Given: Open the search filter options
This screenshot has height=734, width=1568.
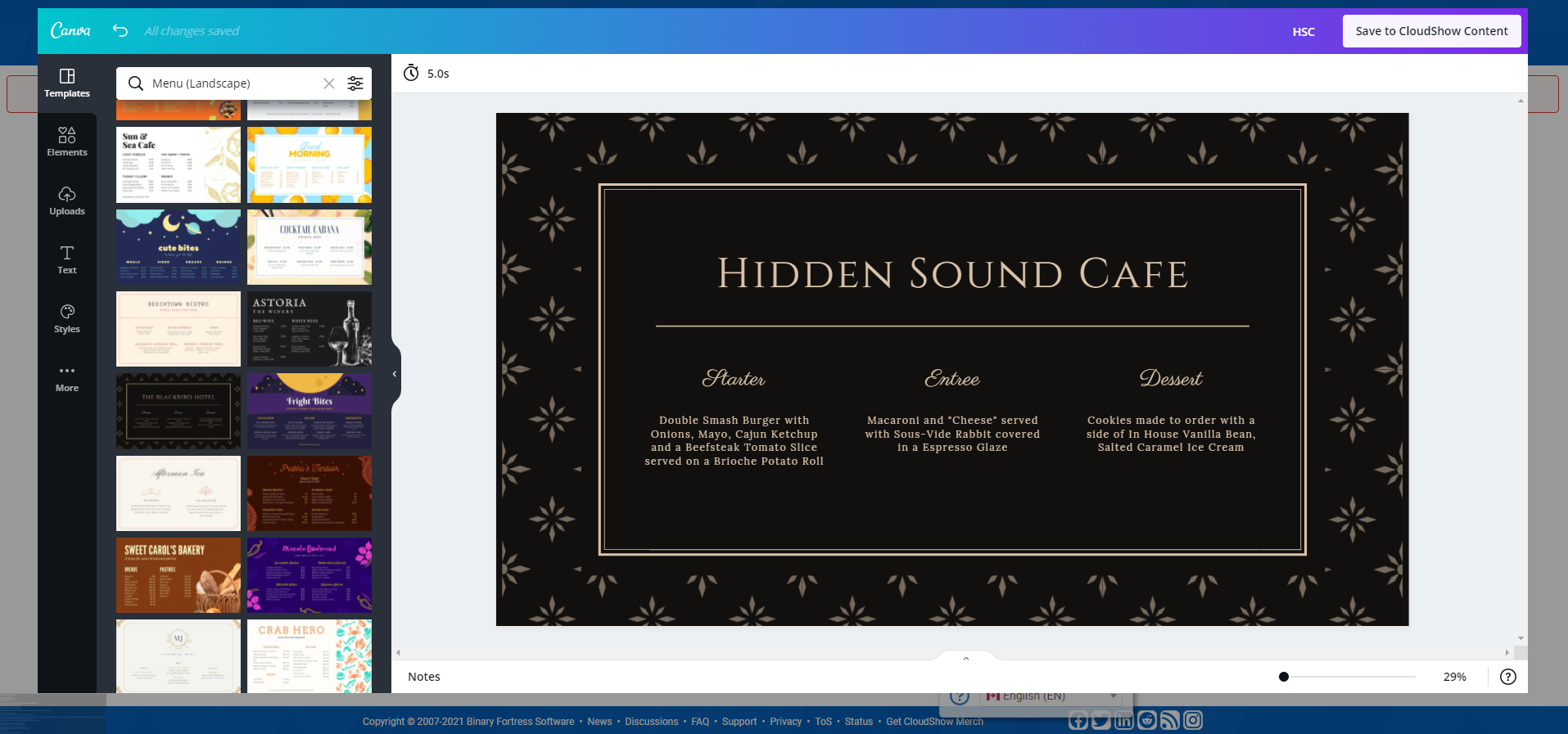Looking at the screenshot, I should 355,83.
